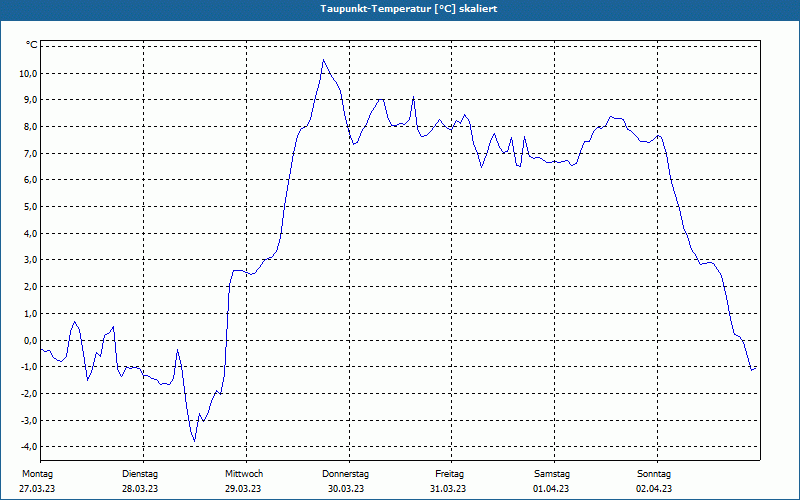This screenshot has width=800, height=500.
Task: Select the 2,0 y-axis value
Action: (30, 287)
